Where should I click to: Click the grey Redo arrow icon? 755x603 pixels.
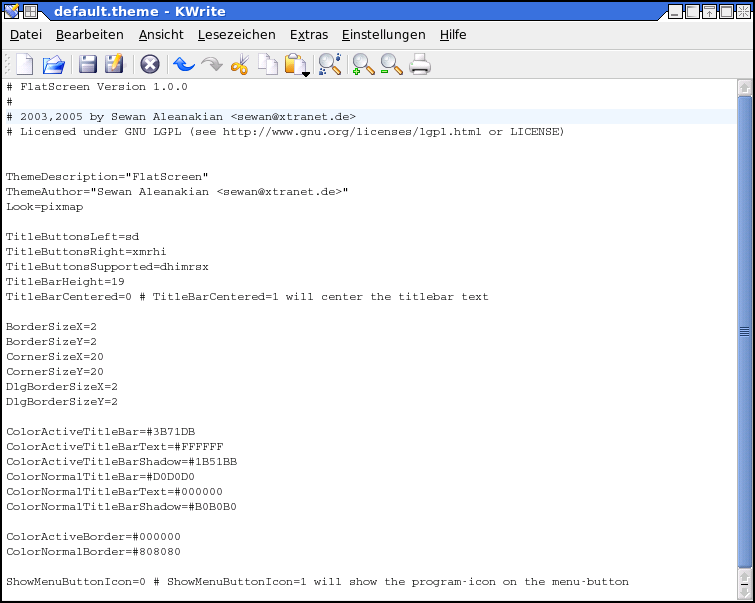pos(212,64)
